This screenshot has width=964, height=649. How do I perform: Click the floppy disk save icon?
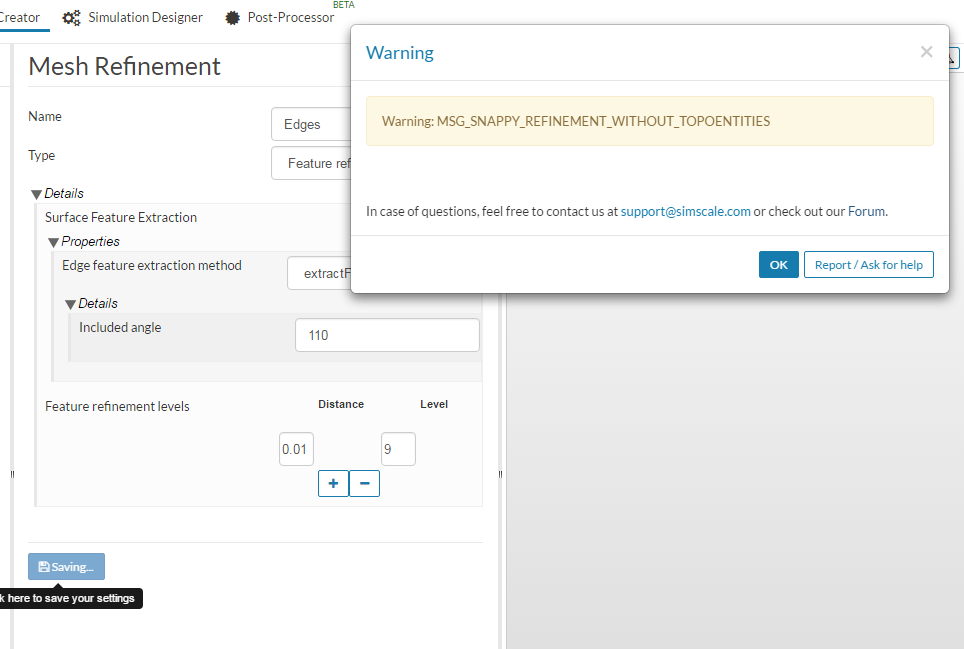pyautogui.click(x=44, y=567)
